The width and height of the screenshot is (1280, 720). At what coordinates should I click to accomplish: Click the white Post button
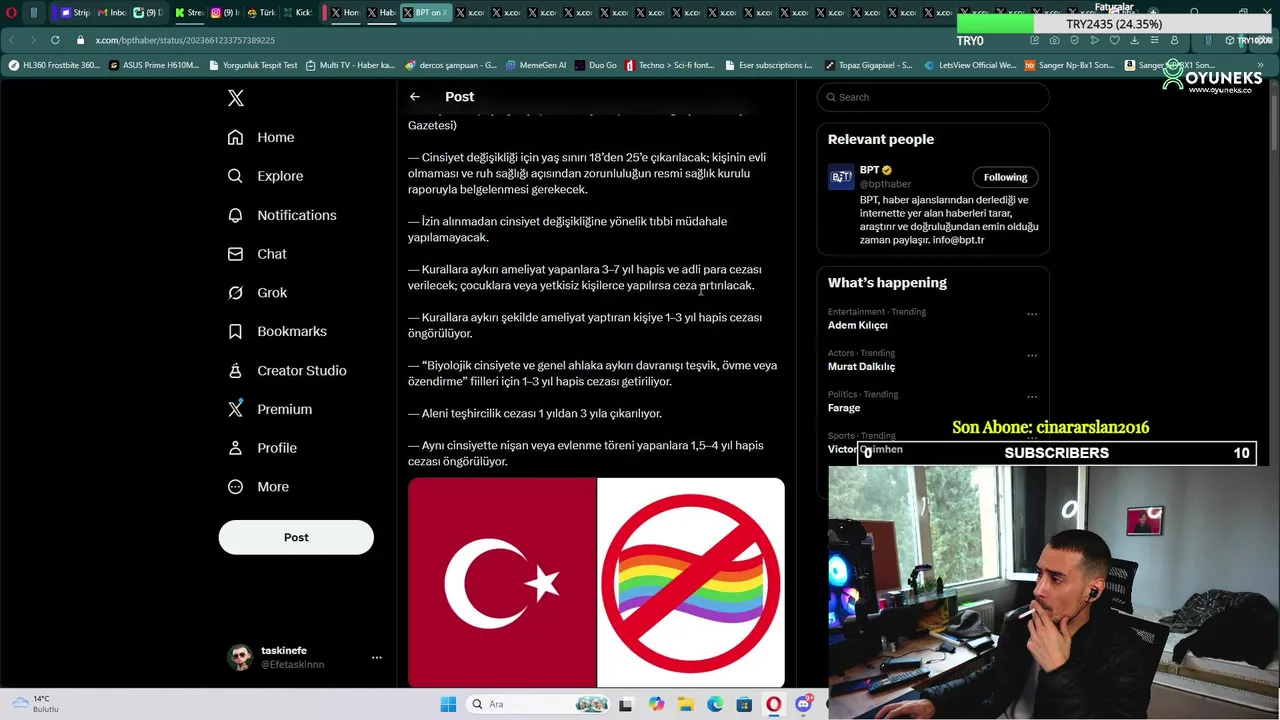296,537
